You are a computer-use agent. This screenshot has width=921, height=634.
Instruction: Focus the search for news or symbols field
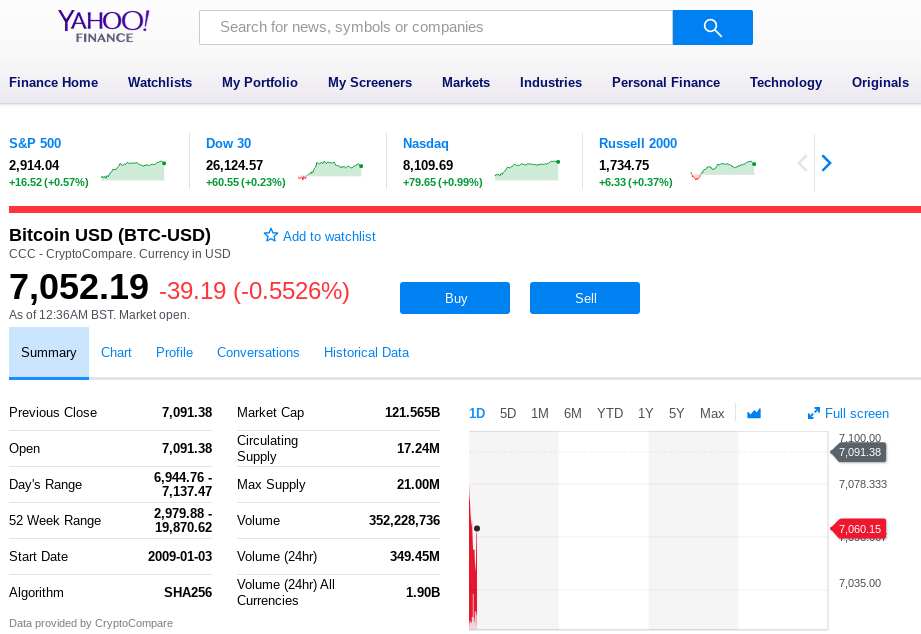pos(436,28)
